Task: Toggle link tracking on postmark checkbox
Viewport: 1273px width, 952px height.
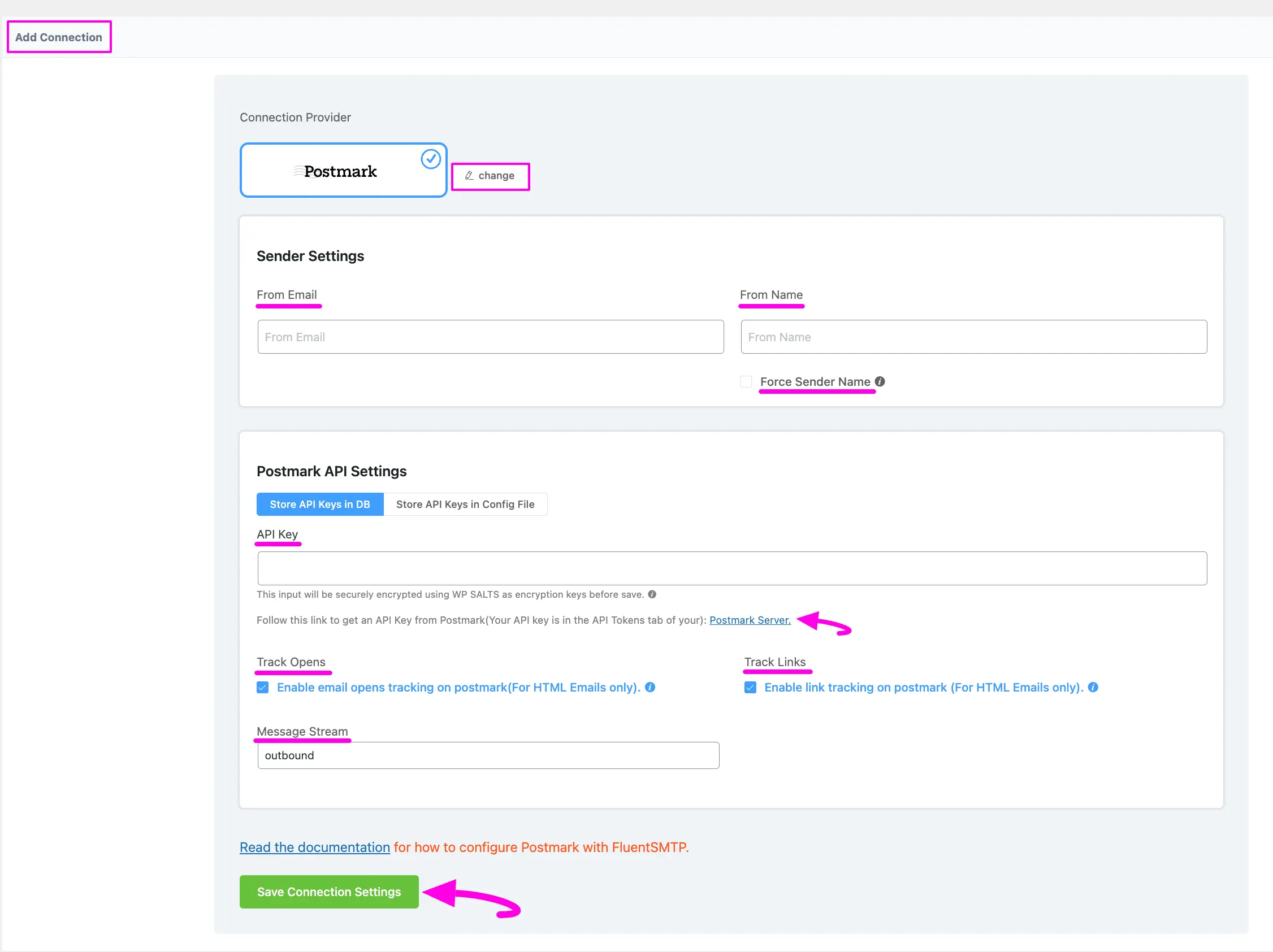Action: pyautogui.click(x=751, y=688)
